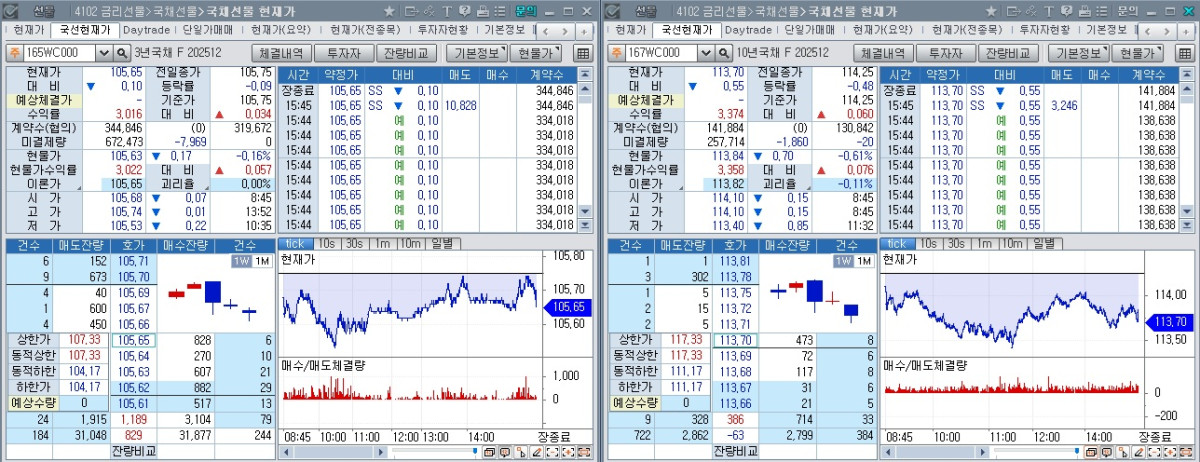Switch to Daytrade tab in left window
Viewport: 1200px width, 462px height.
[x=146, y=30]
